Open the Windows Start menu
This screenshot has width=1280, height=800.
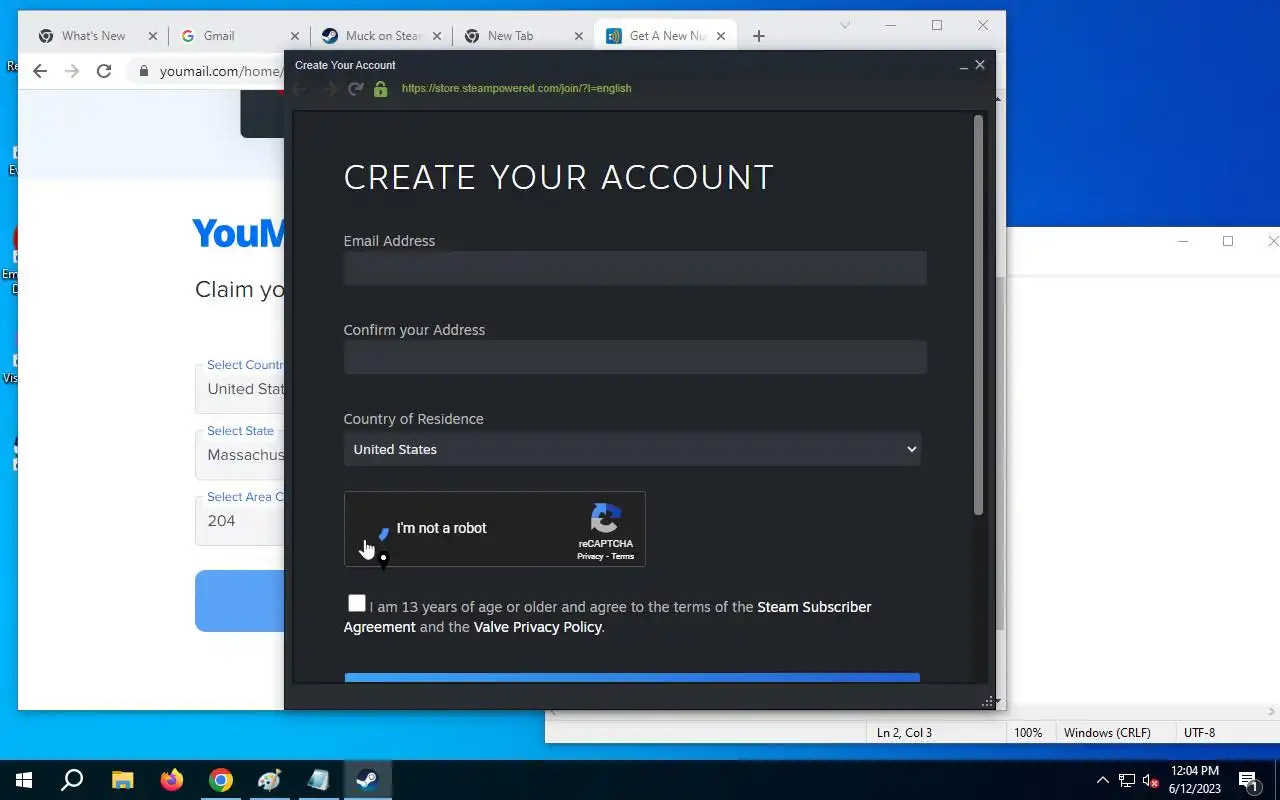pyautogui.click(x=24, y=780)
